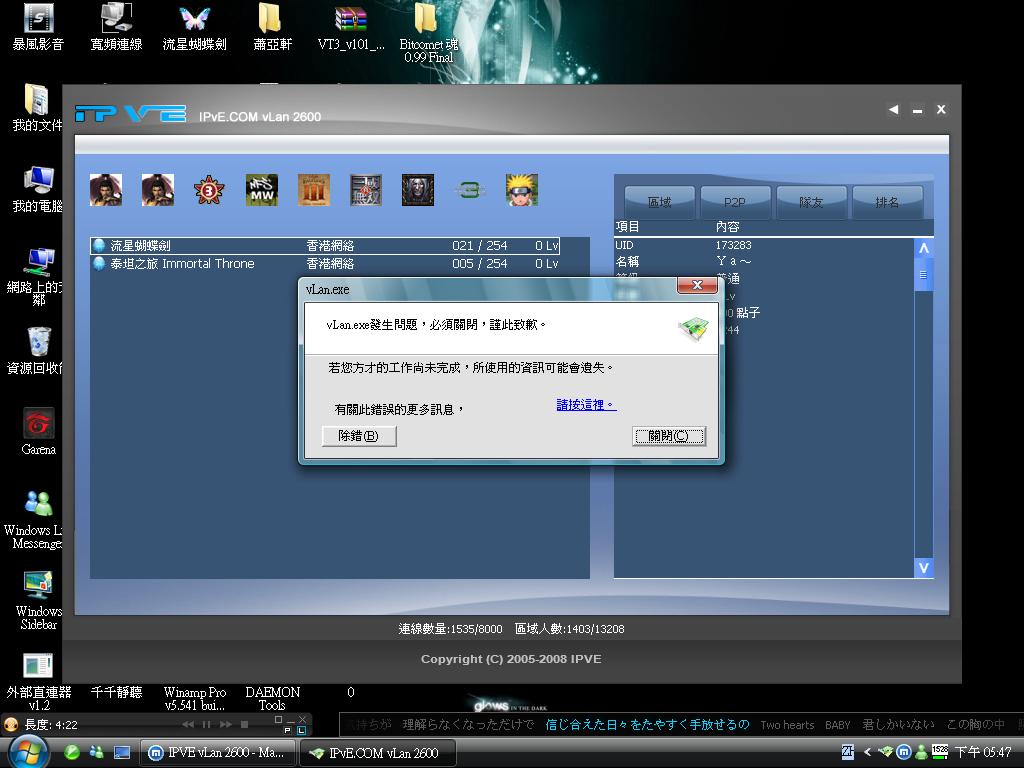Pick the Age of Empires III icon
1024x768 pixels.
[314, 190]
